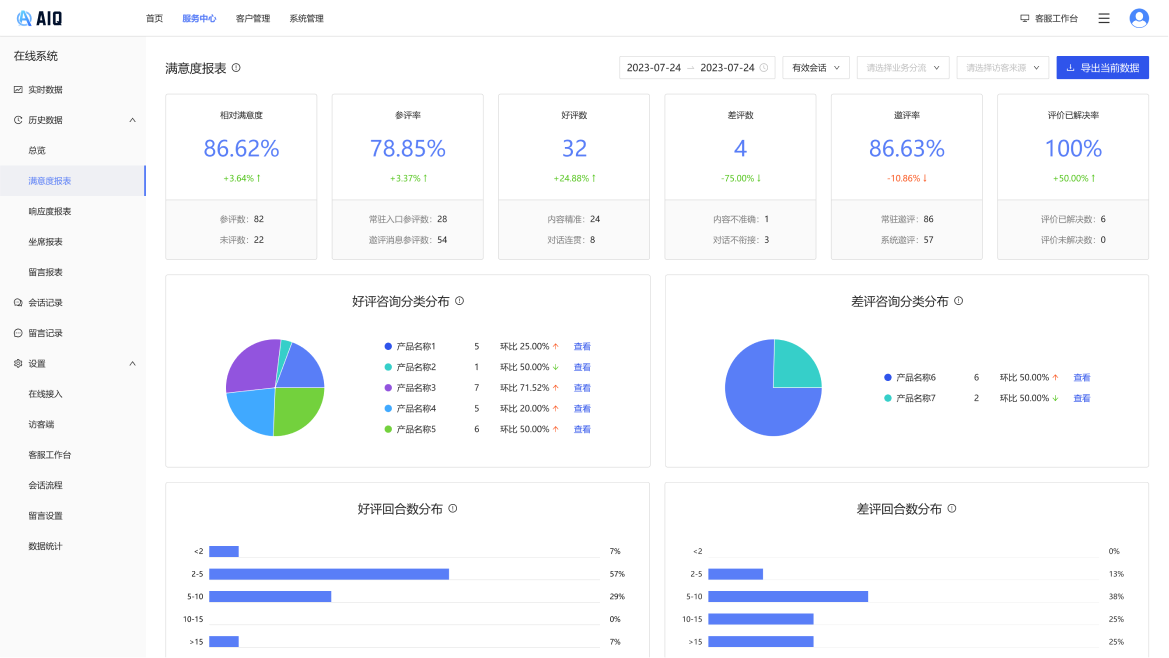Screen dimensions: 1169x658
Task: Click the 相对满意度 value 86.62%
Action: 242,148
